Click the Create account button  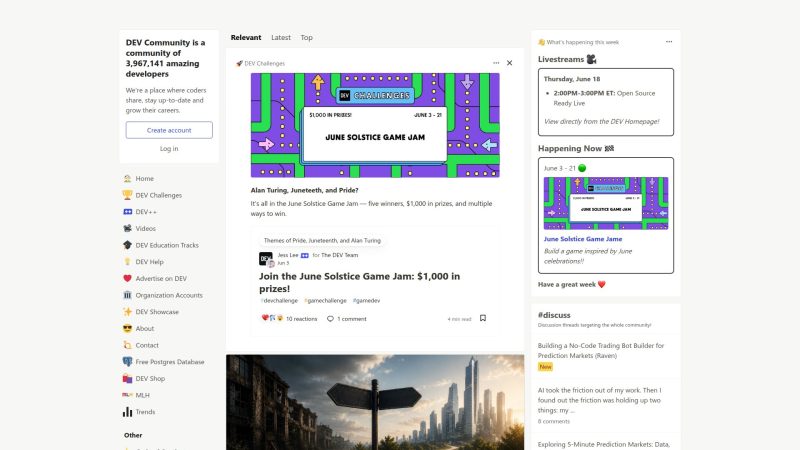(169, 130)
